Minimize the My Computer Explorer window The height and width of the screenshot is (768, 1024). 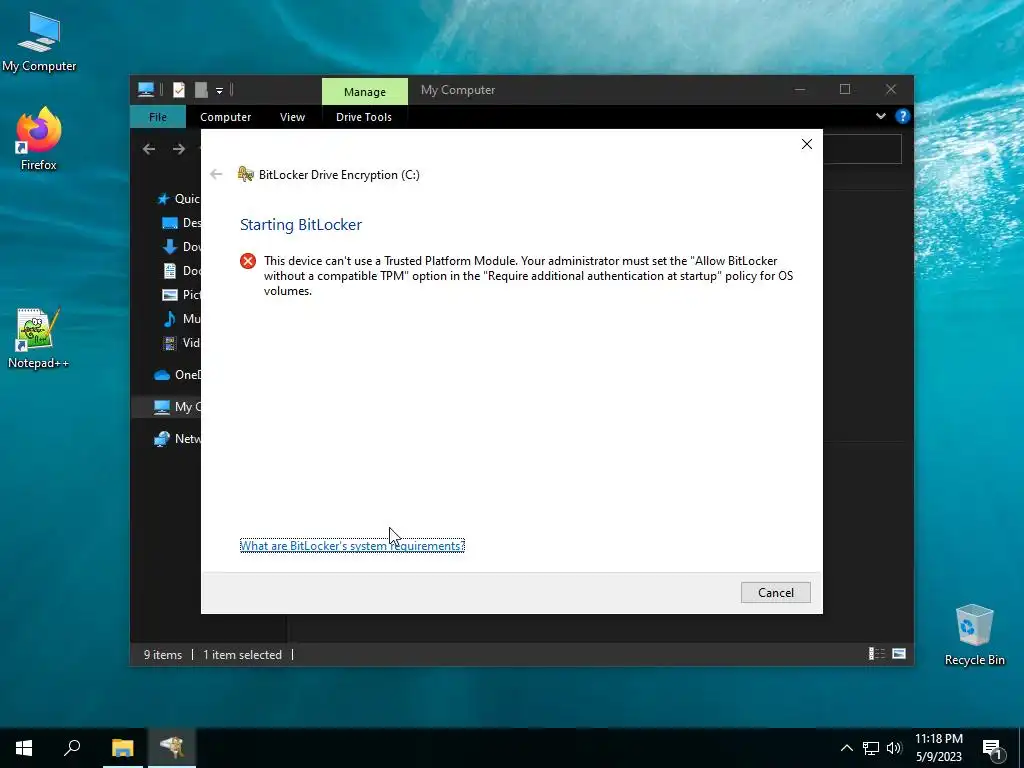(x=800, y=89)
